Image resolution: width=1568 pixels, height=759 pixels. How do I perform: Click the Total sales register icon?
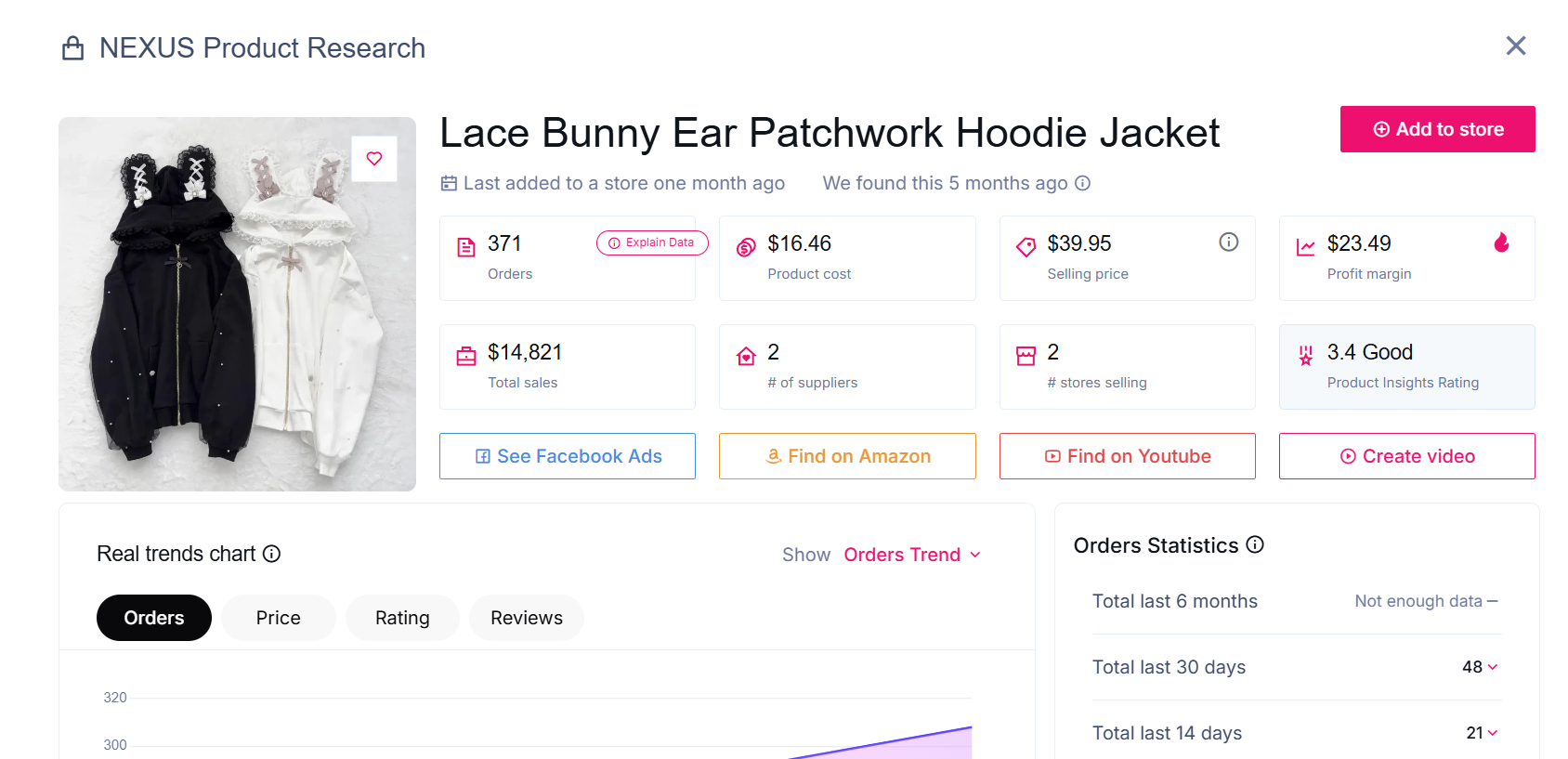(x=466, y=356)
